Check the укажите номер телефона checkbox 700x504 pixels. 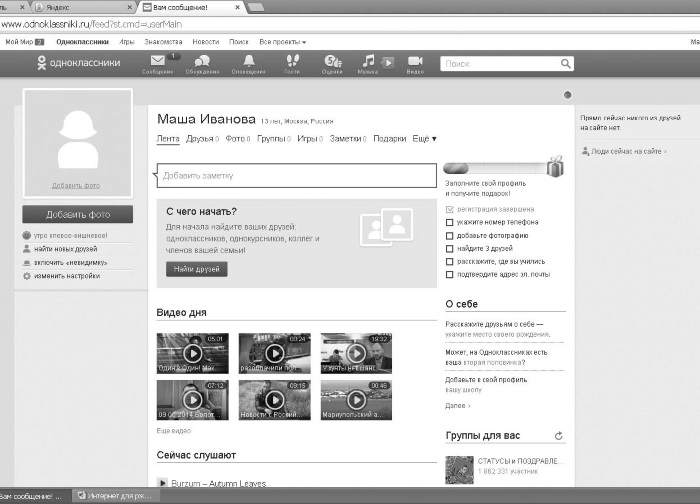pyautogui.click(x=450, y=222)
